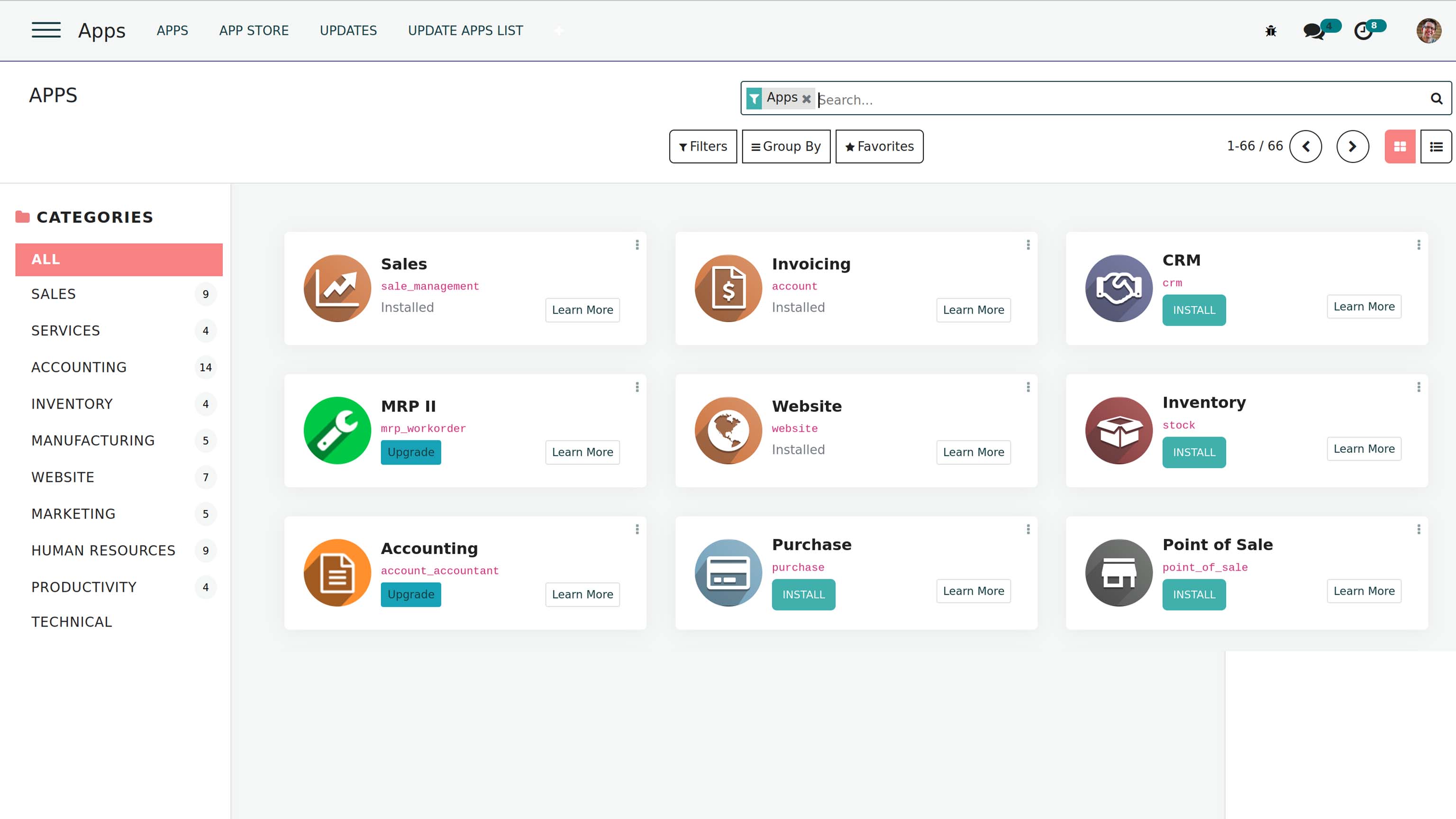
Task: Open the Point of Sale card kebab menu
Action: (x=1419, y=529)
